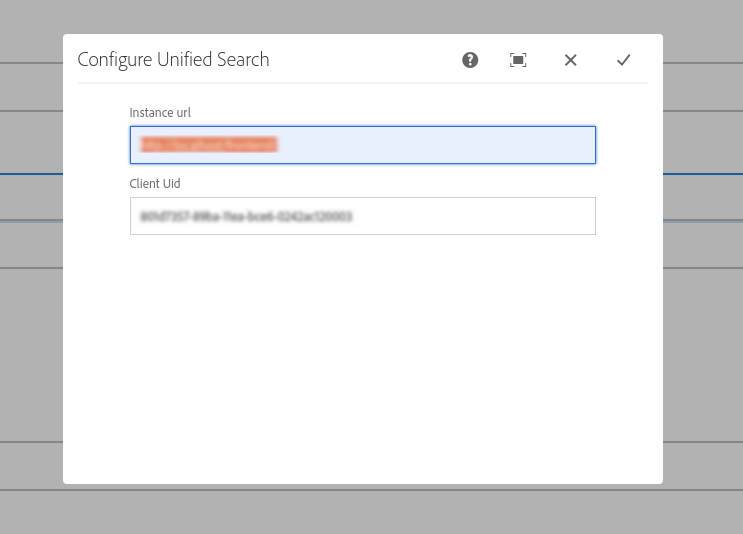Focus the Instance url text field
743x534 pixels.
pyautogui.click(x=430, y=145)
